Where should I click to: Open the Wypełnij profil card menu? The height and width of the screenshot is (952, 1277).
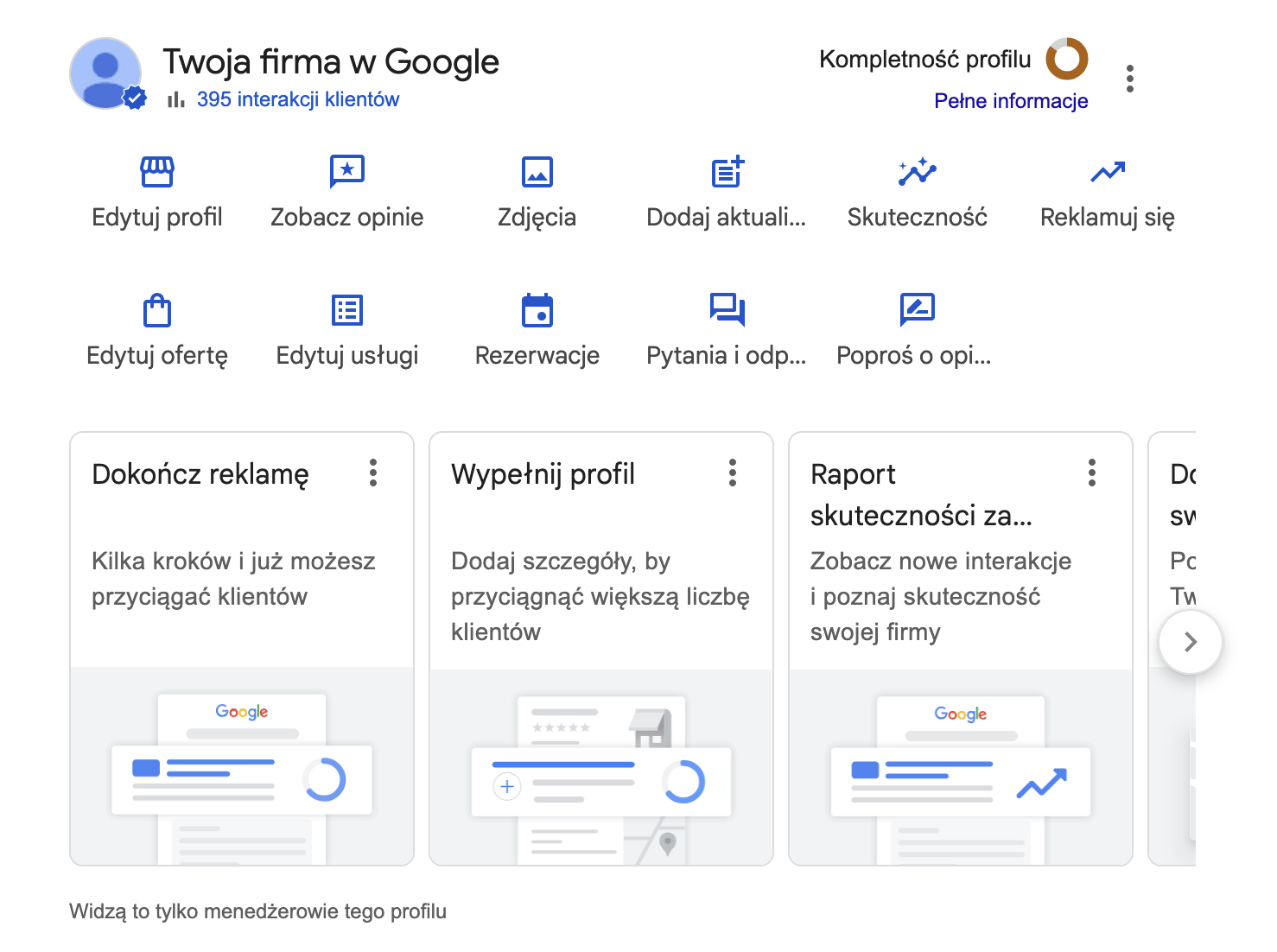[x=733, y=473]
